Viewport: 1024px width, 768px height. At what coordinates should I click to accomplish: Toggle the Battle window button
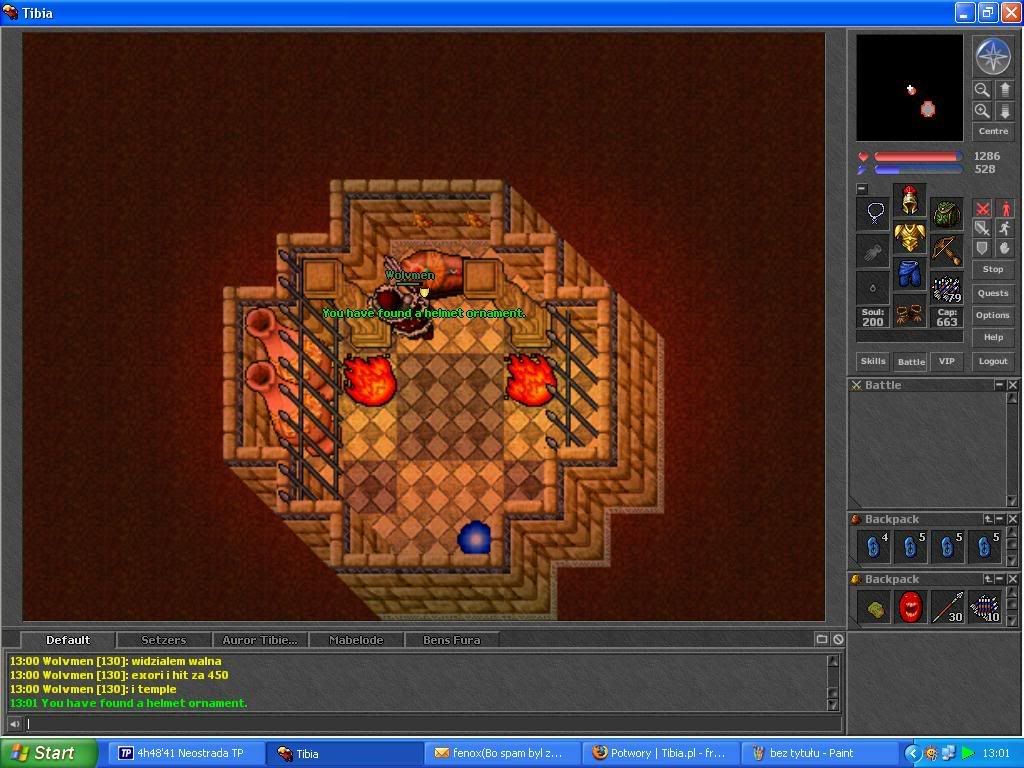point(910,361)
